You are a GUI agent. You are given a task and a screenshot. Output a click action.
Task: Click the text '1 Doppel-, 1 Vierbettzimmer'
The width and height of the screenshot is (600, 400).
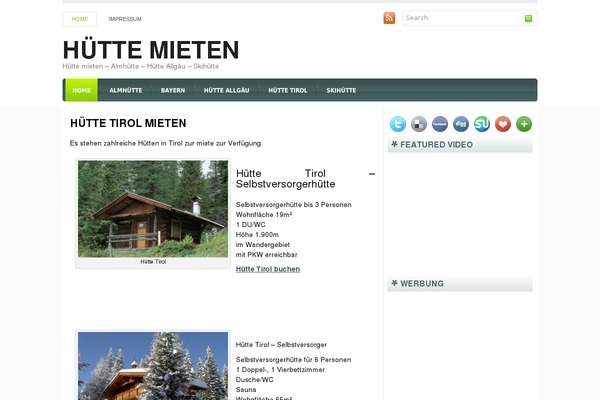pos(280,370)
